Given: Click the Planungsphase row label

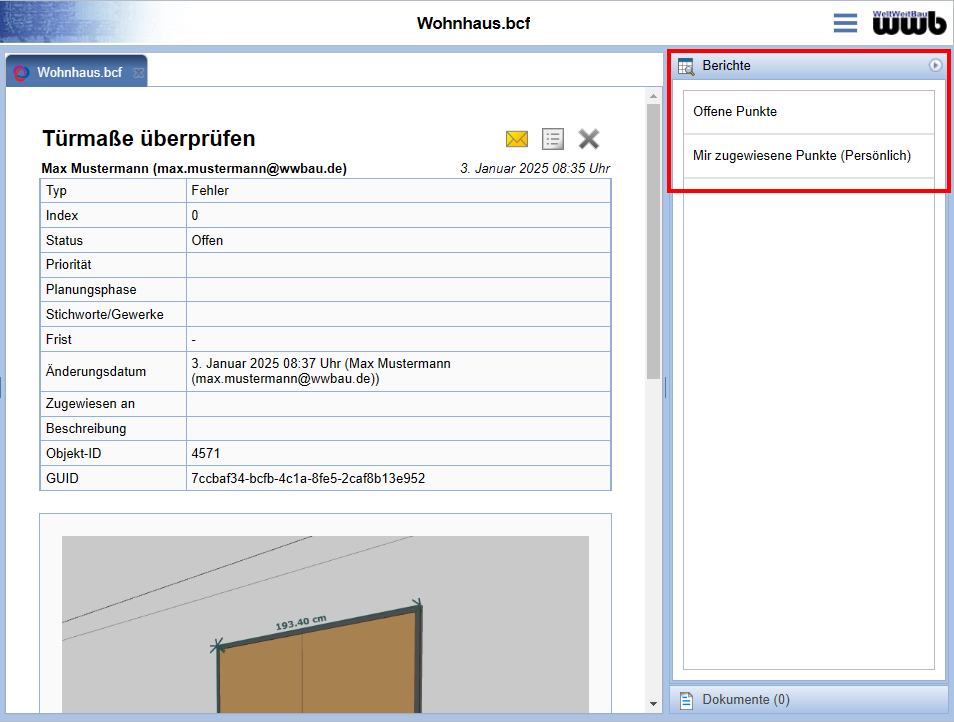Looking at the screenshot, I should click(91, 290).
